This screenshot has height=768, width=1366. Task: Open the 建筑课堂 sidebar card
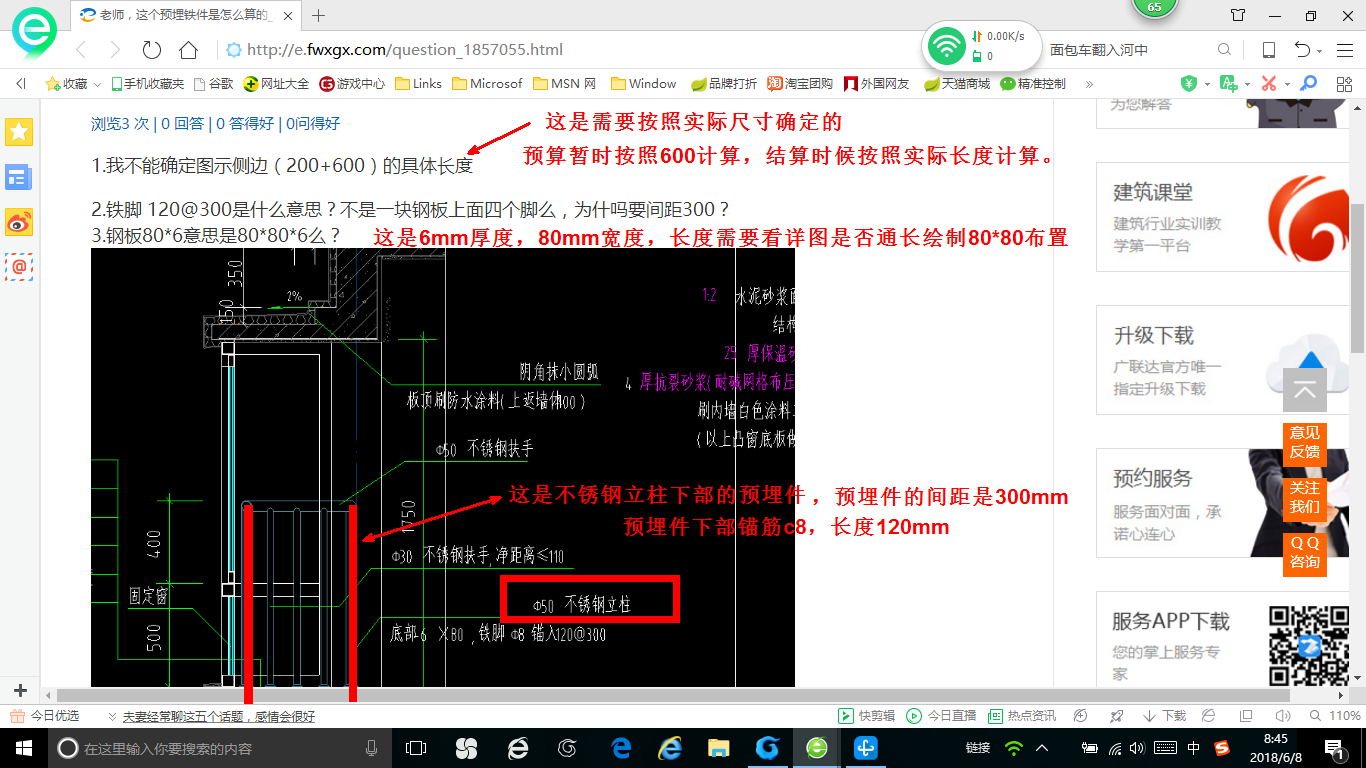[1223, 217]
